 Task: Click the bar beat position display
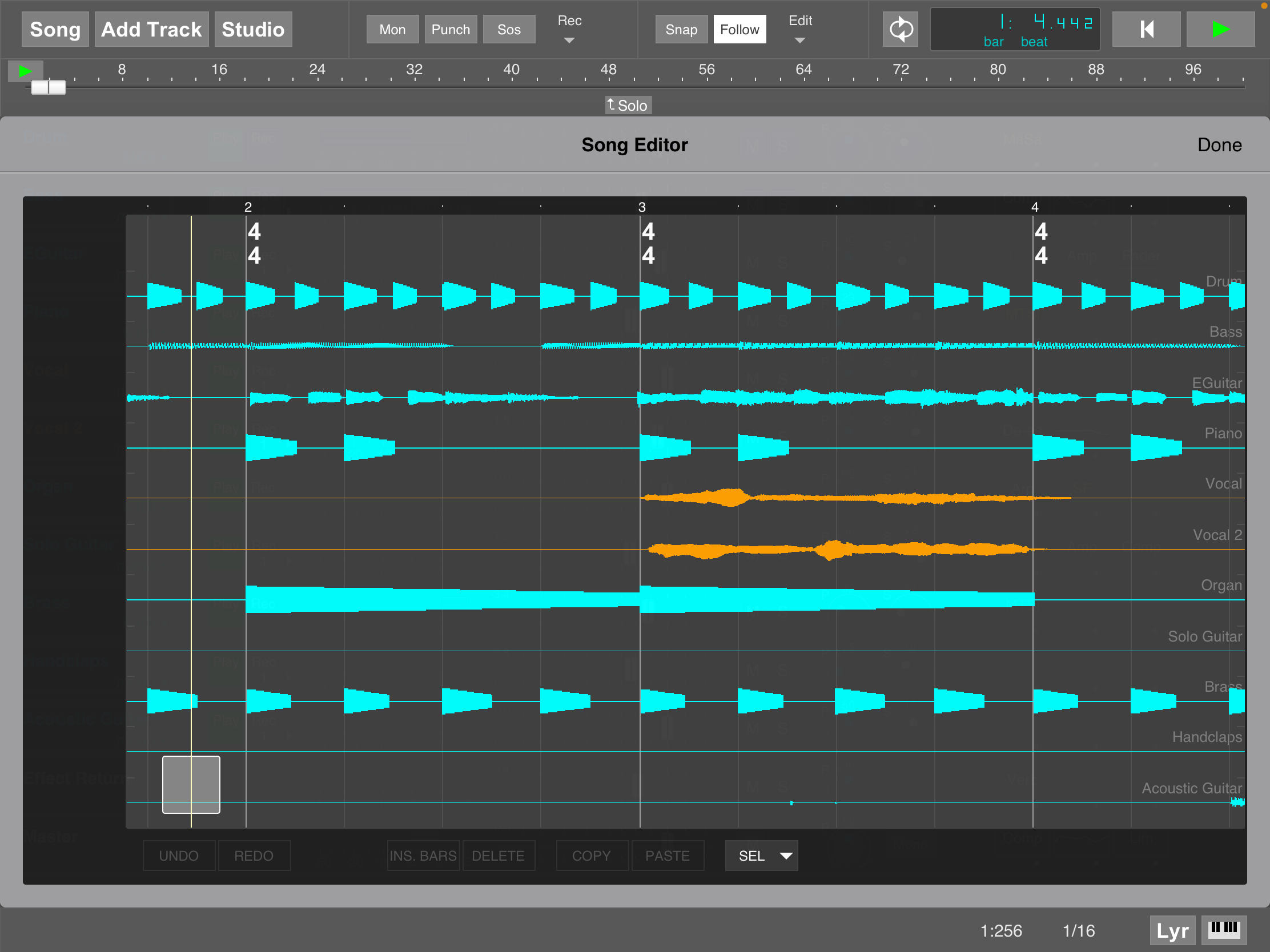point(1015,29)
